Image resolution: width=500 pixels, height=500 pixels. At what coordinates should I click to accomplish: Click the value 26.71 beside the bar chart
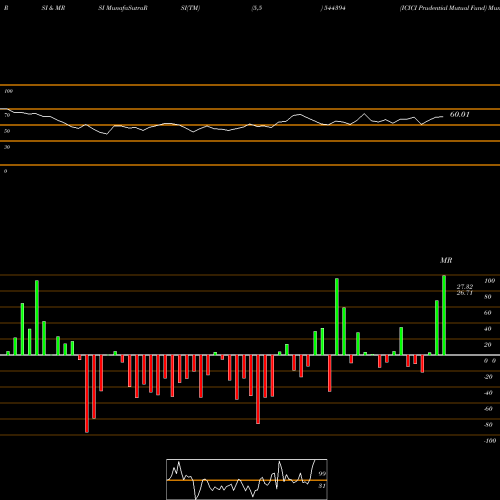465,293
